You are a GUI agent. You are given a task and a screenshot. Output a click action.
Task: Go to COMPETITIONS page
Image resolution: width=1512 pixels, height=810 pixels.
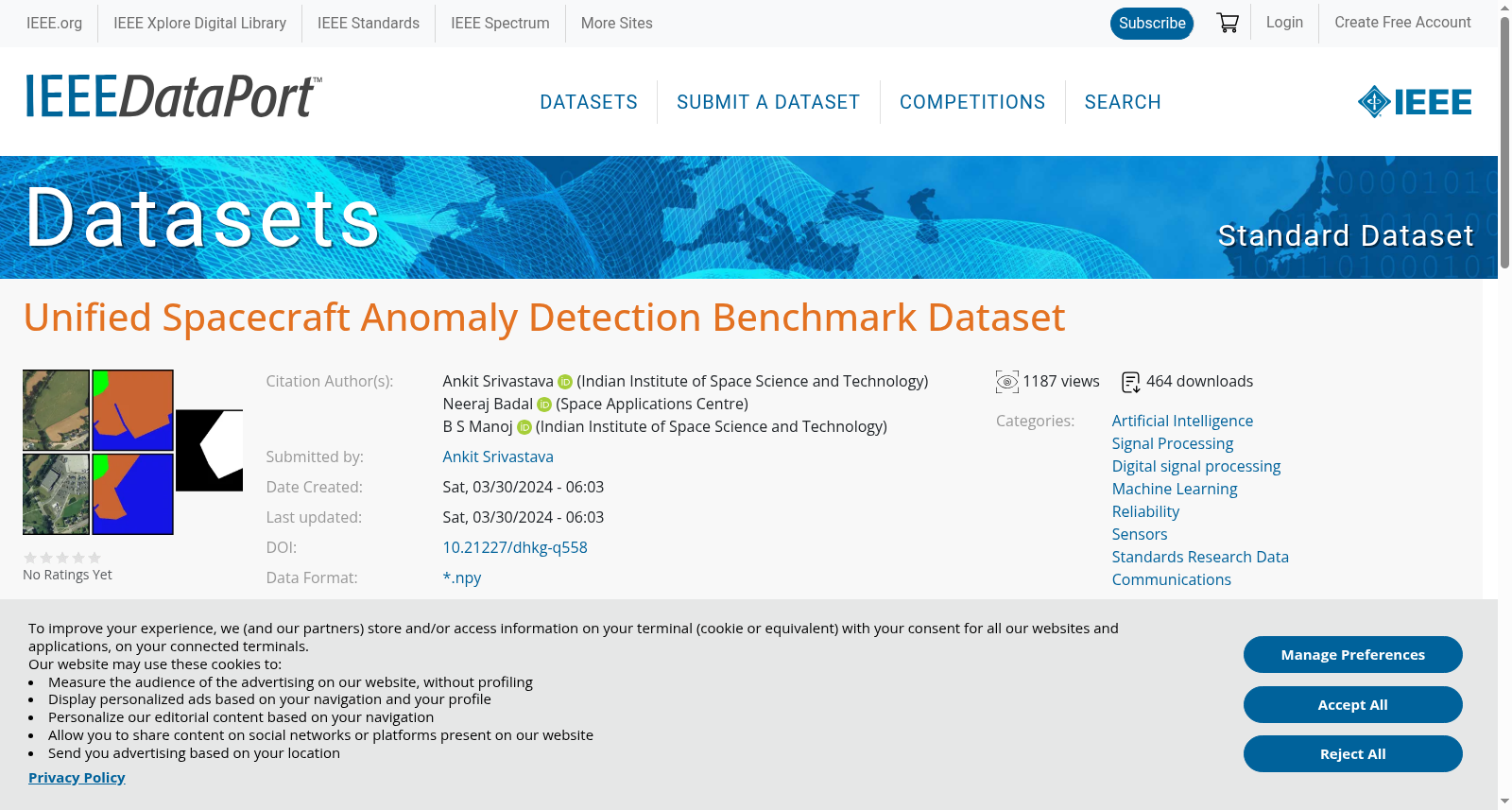click(x=972, y=102)
